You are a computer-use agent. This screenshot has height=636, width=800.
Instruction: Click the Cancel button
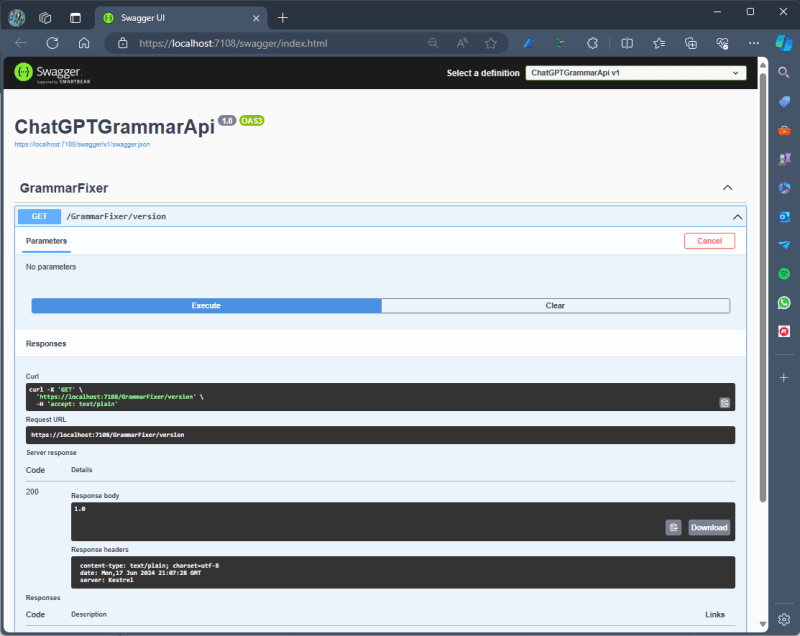coord(709,241)
